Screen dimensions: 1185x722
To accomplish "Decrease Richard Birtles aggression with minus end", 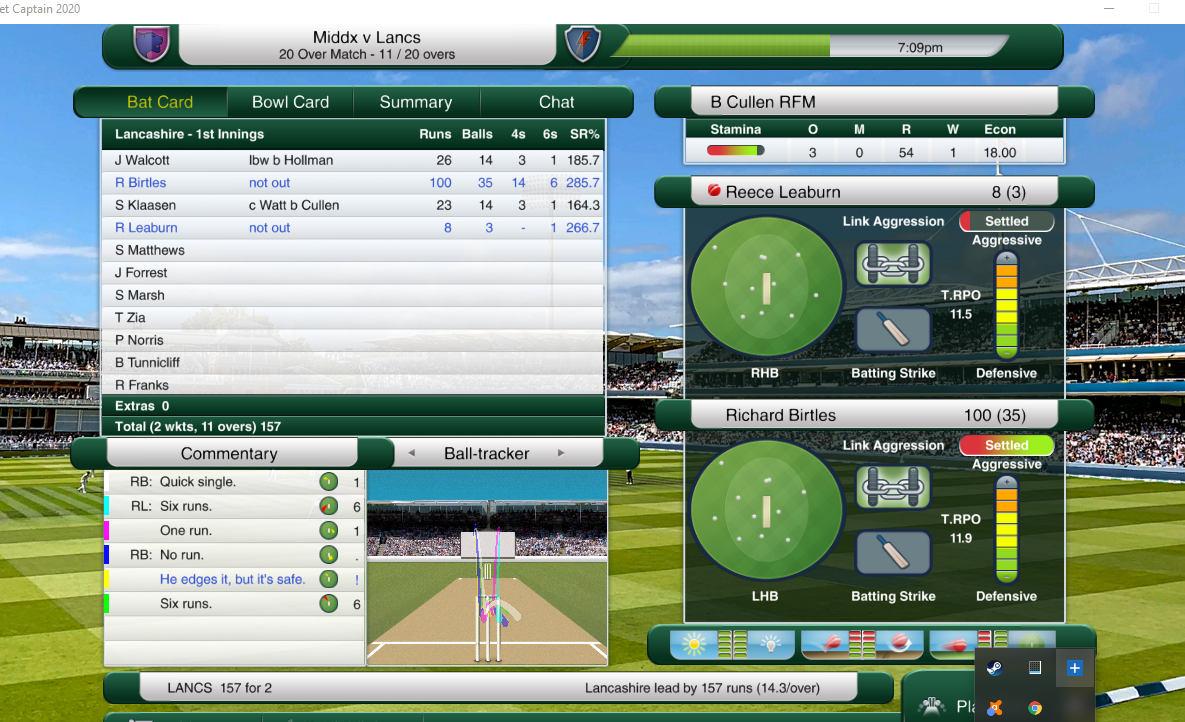I will coord(1006,576).
